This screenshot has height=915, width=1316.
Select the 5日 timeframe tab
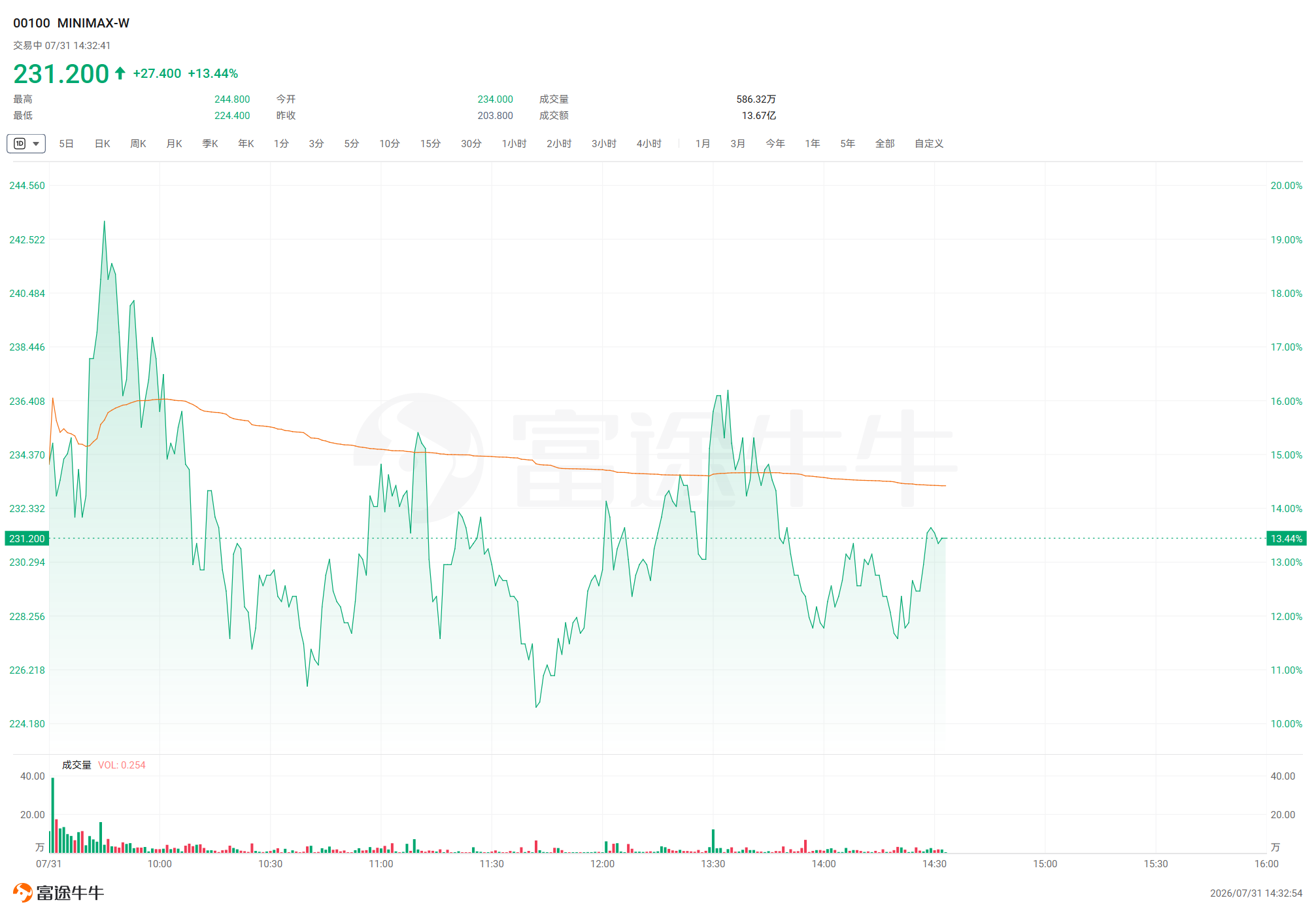[66, 143]
